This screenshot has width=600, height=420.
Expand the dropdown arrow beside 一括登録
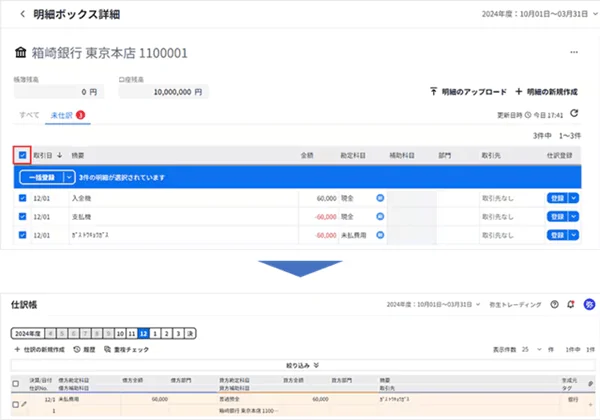tap(69, 177)
